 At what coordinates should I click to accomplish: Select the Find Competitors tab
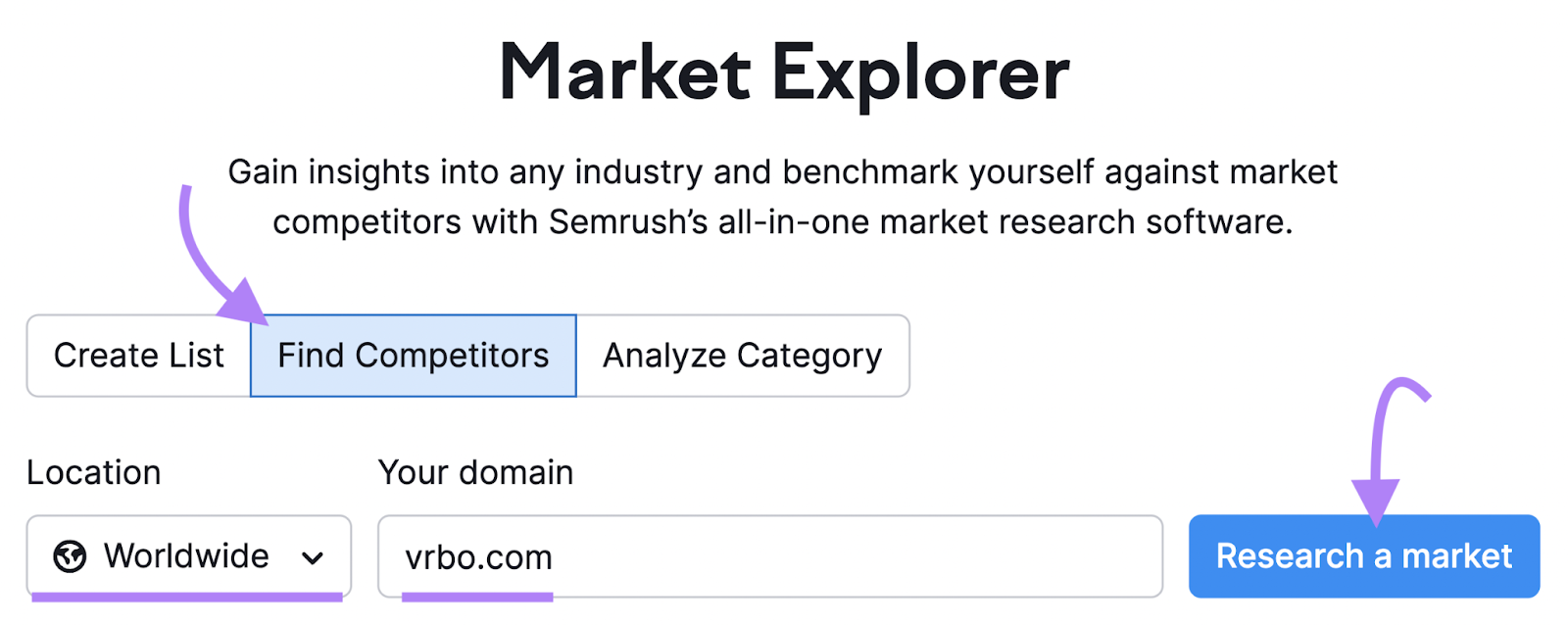pyautogui.click(x=413, y=356)
